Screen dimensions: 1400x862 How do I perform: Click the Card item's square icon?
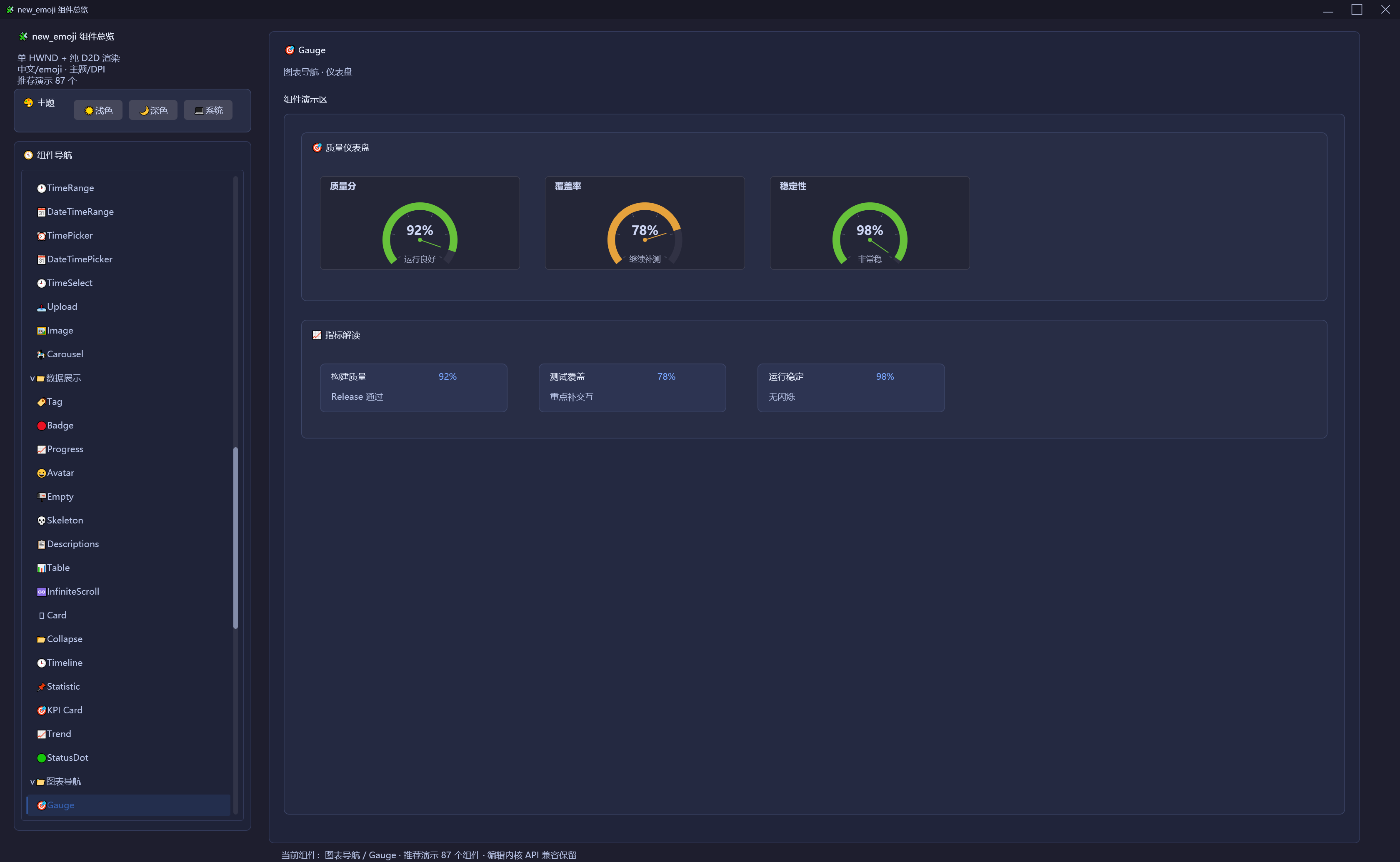[x=41, y=616]
